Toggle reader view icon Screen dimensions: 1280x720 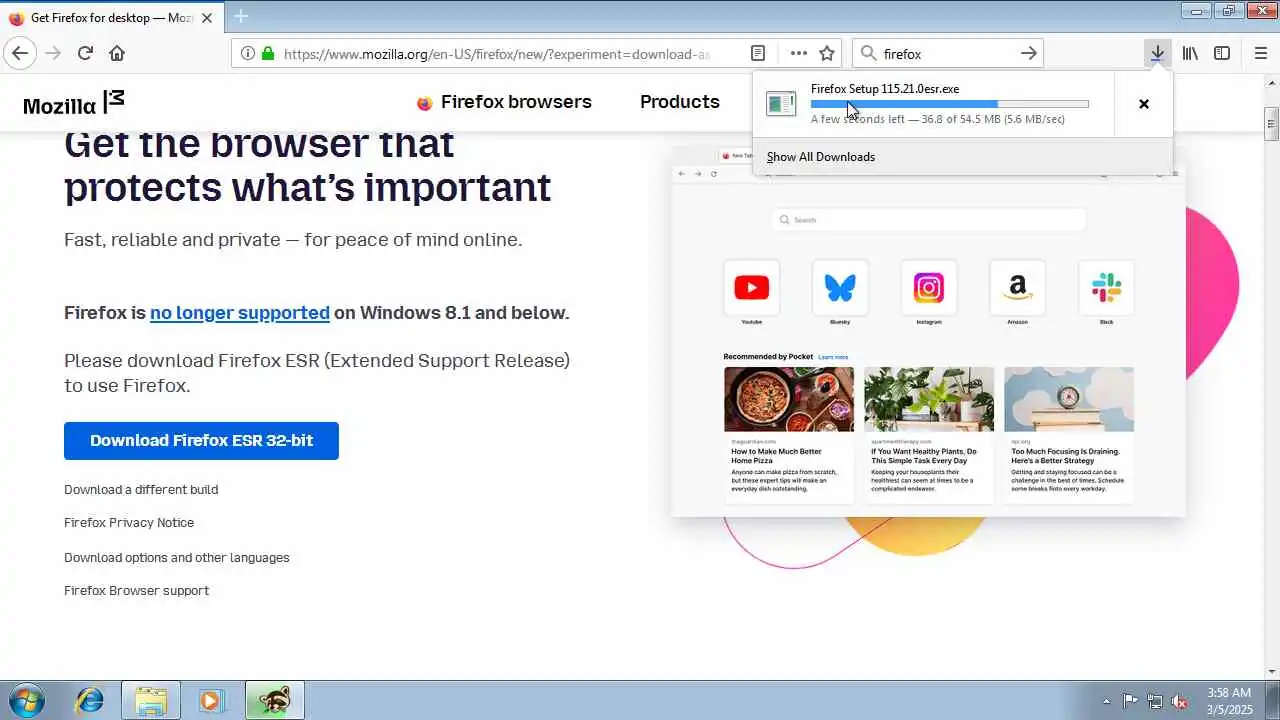758,53
